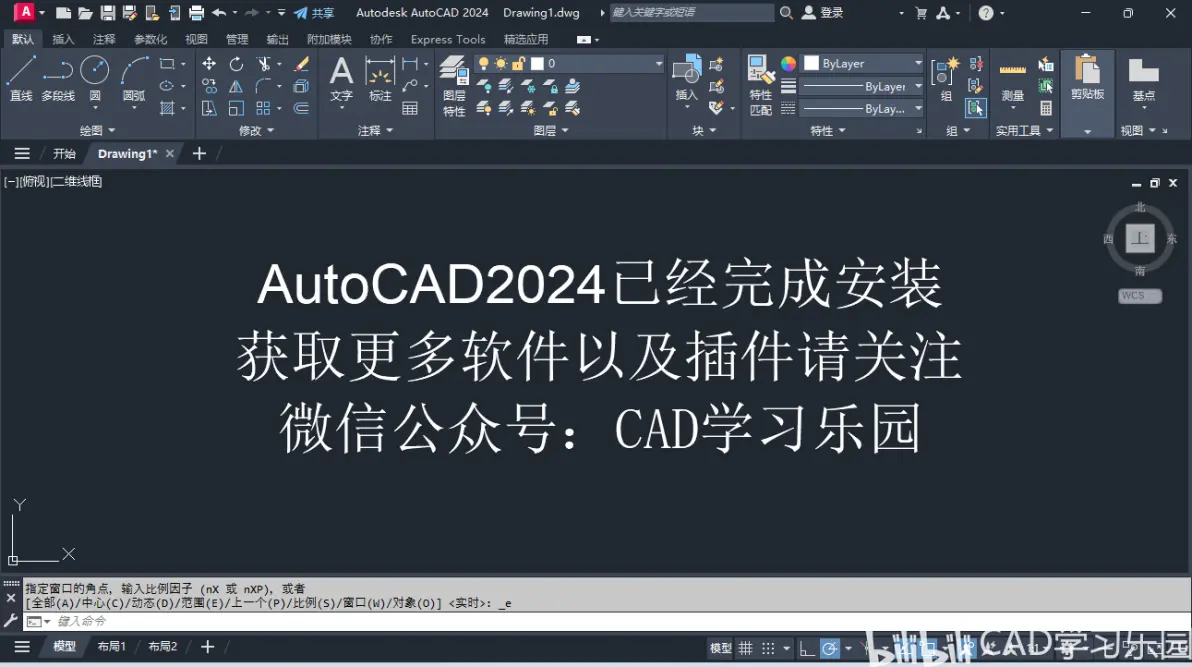Image resolution: width=1192 pixels, height=667 pixels.
Task: Switch to the 开始 start tab
Action: pos(65,154)
